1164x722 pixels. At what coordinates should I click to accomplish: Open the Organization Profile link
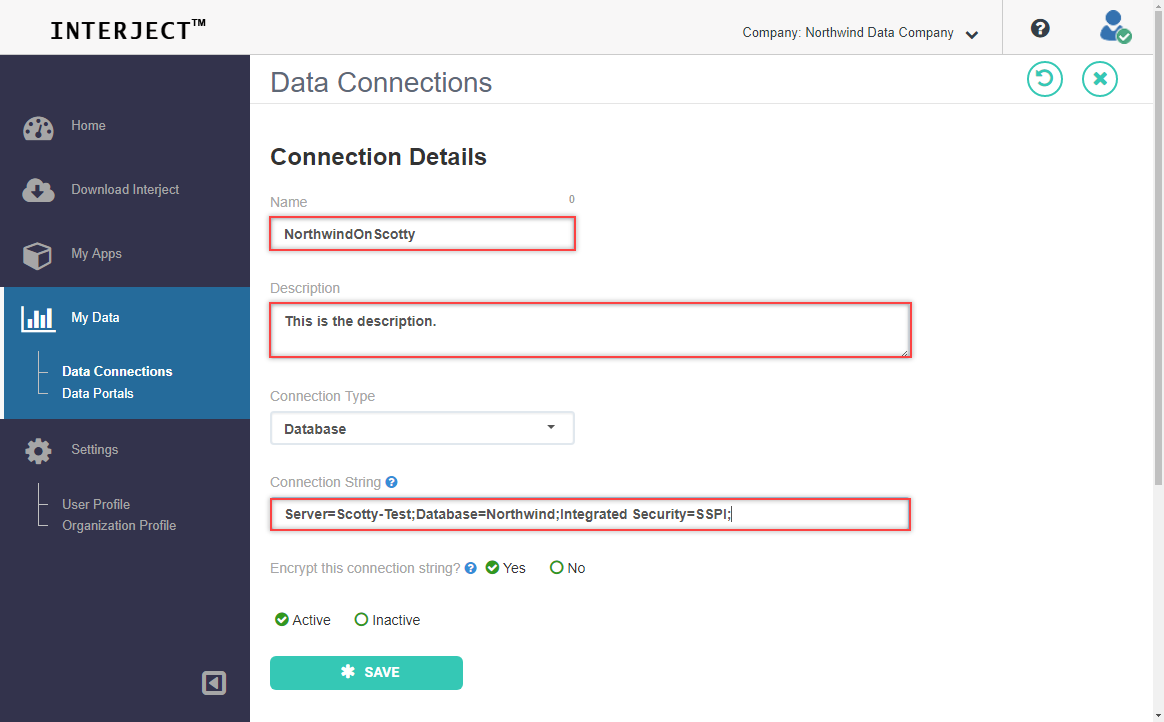tap(119, 525)
